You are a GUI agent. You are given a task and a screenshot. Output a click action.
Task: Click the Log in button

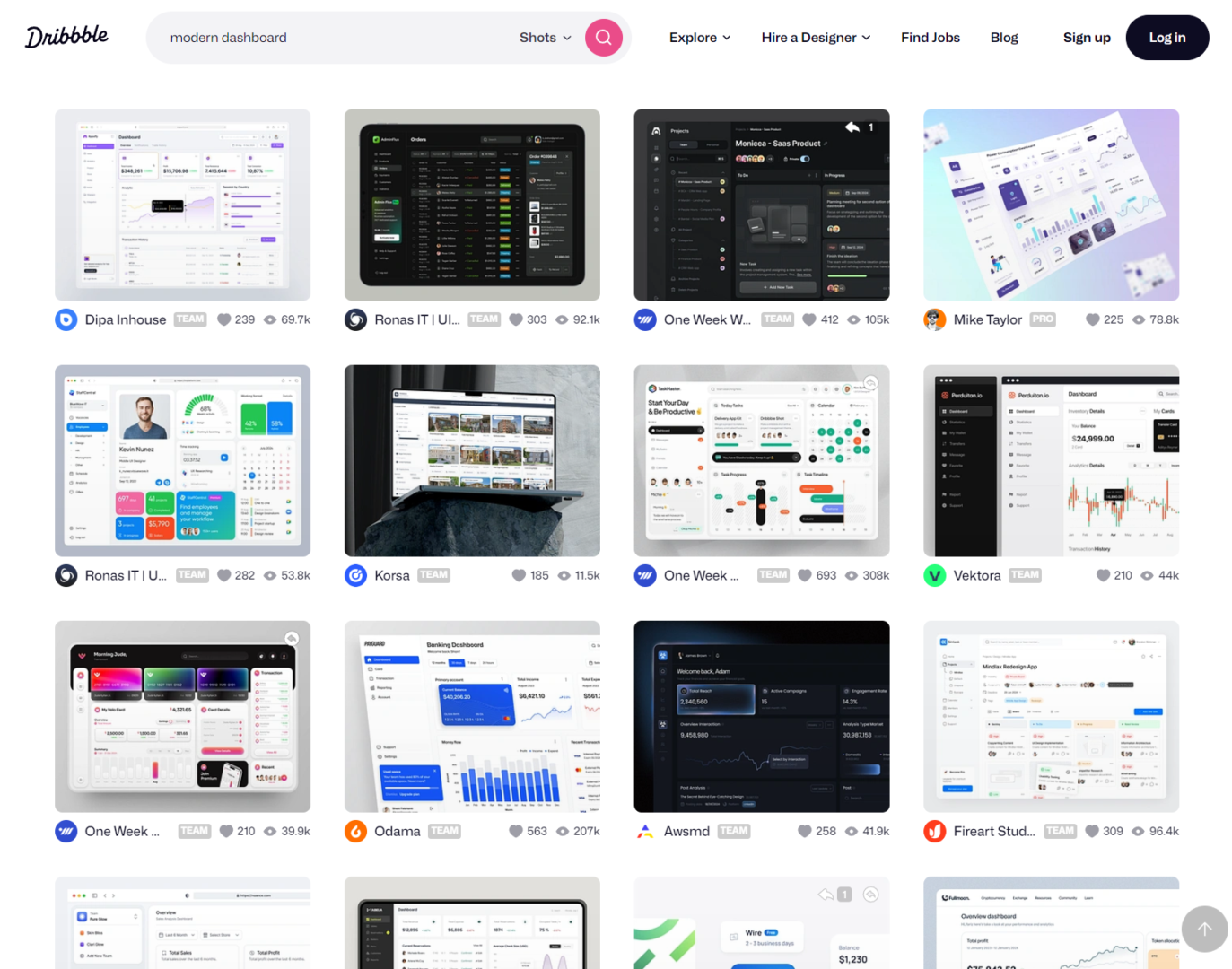coord(1167,38)
